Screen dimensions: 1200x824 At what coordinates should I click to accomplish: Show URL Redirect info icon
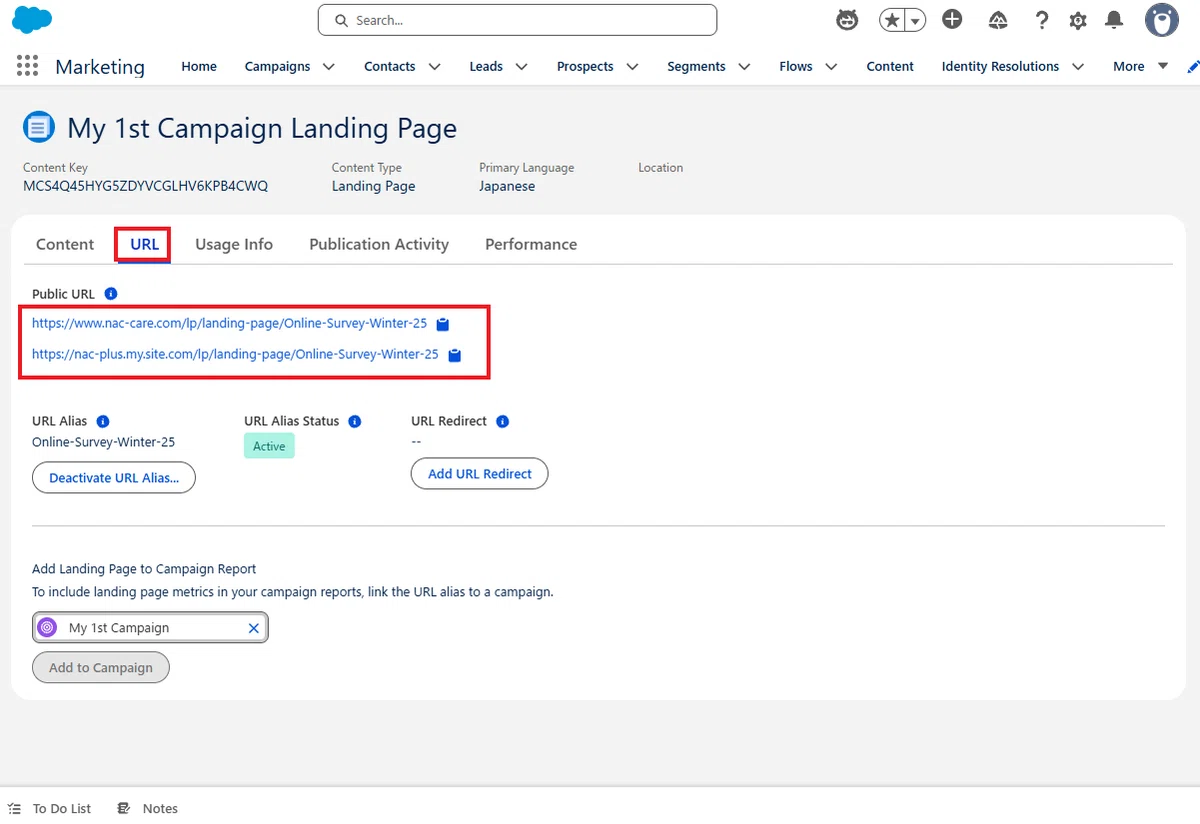pos(503,421)
